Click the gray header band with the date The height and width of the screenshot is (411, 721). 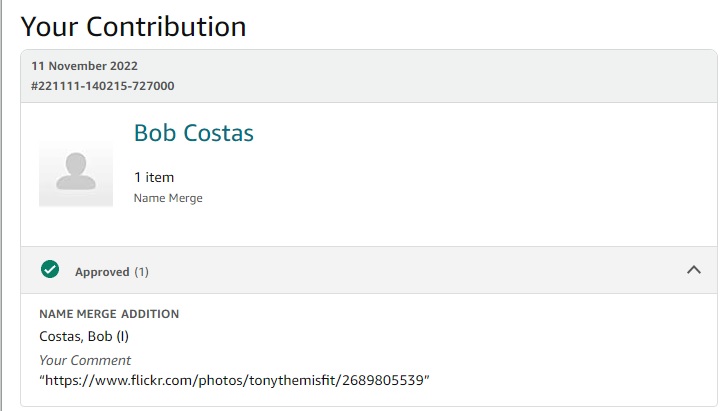click(x=400, y=76)
